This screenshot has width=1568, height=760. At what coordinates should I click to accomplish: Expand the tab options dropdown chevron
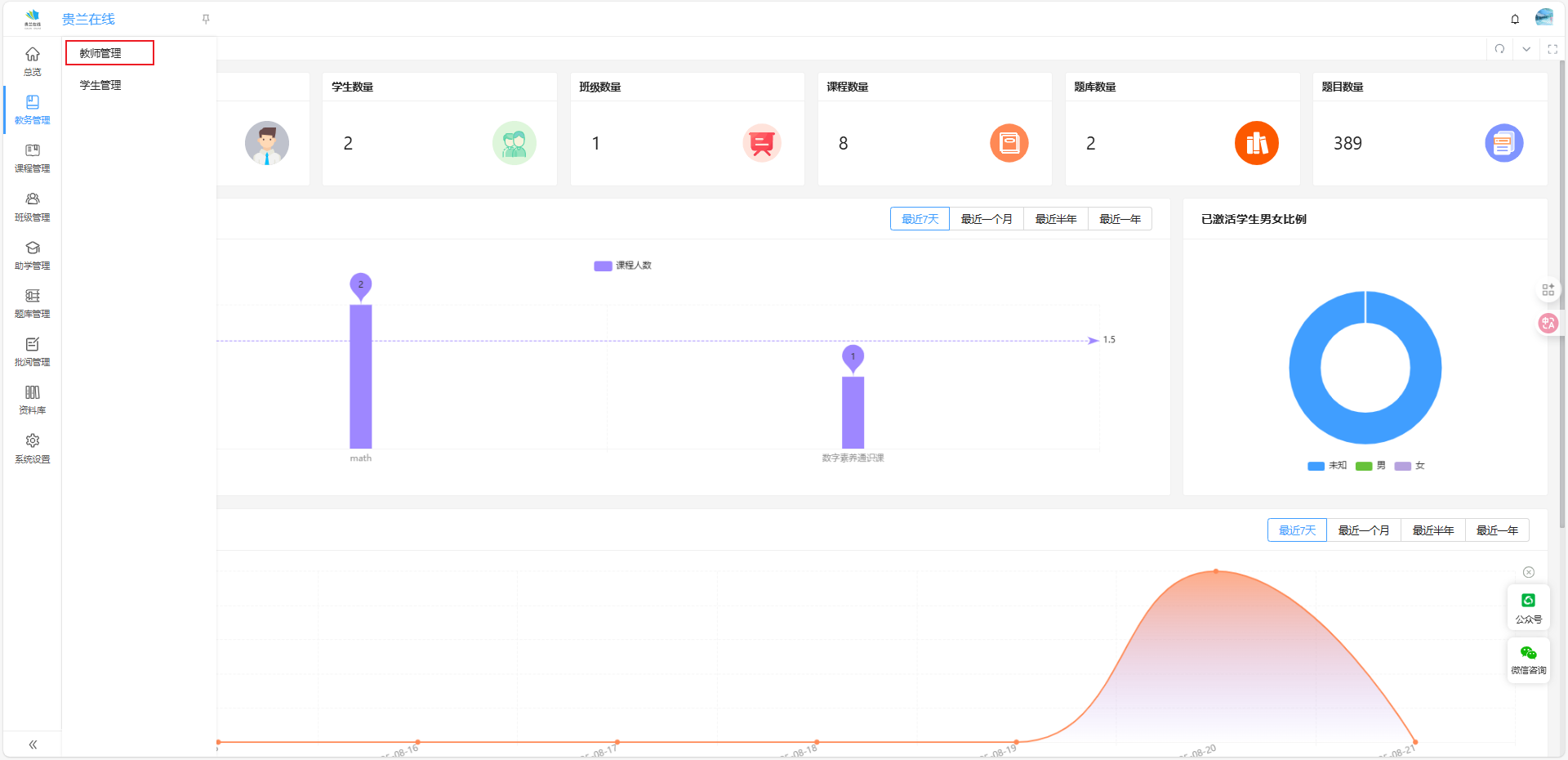pyautogui.click(x=1526, y=49)
